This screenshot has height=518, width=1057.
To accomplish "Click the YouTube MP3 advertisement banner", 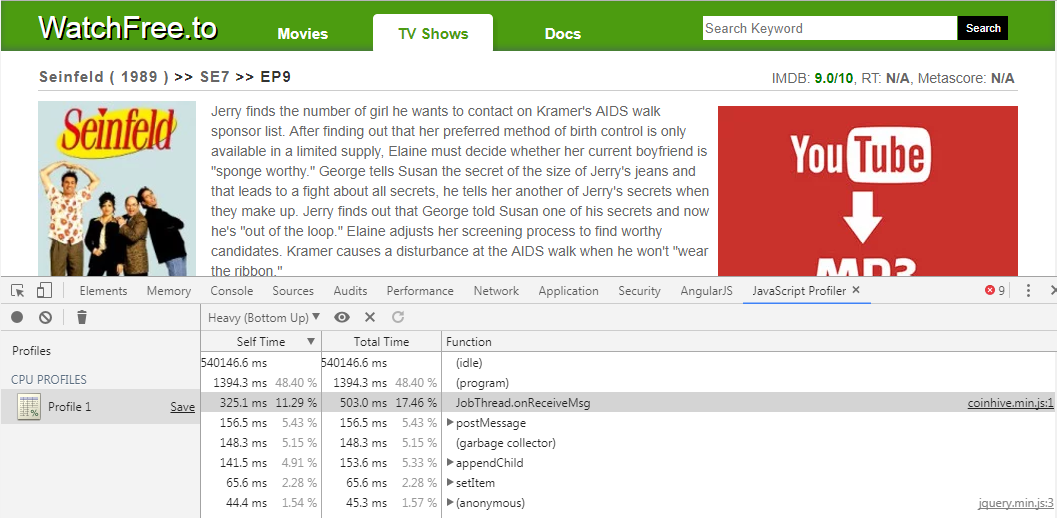I will pos(868,191).
